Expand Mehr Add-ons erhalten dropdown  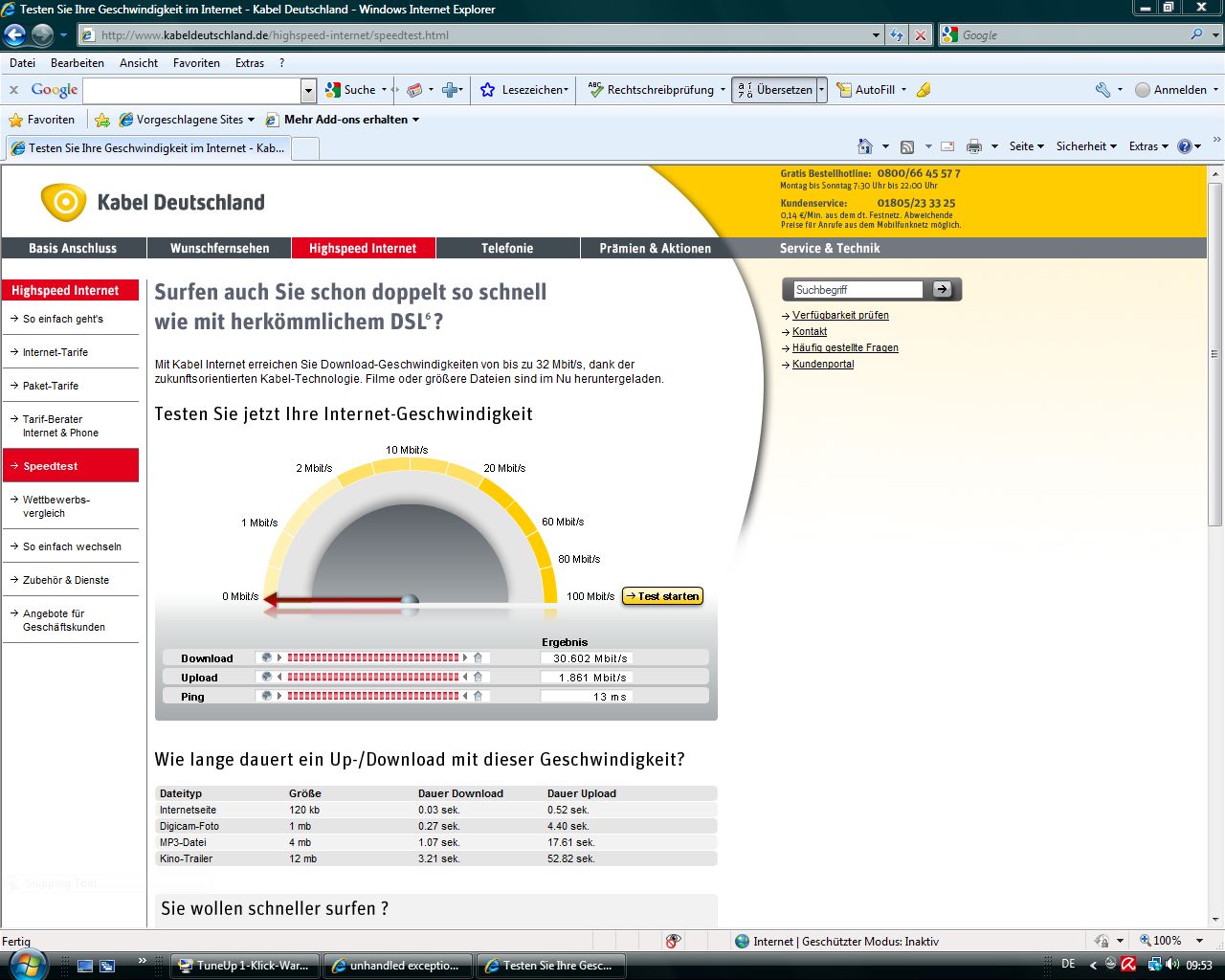tap(415, 120)
